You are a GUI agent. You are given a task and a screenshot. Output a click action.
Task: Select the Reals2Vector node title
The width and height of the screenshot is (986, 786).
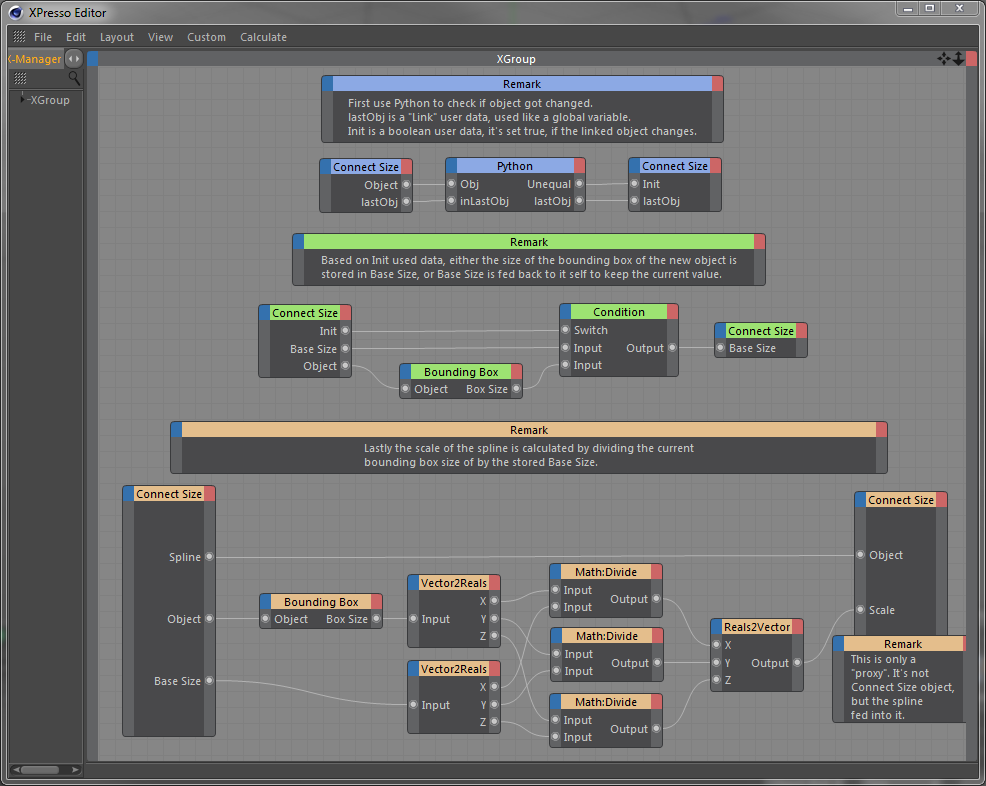756,627
